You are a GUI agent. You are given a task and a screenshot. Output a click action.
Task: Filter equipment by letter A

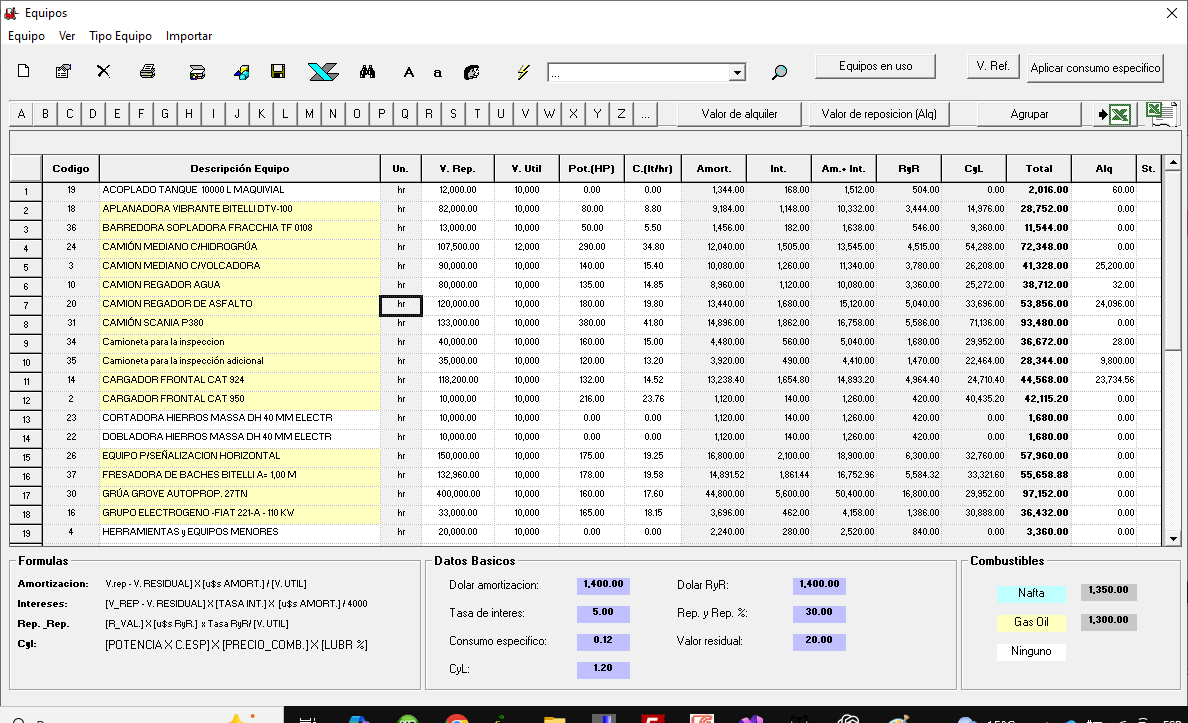click(21, 114)
